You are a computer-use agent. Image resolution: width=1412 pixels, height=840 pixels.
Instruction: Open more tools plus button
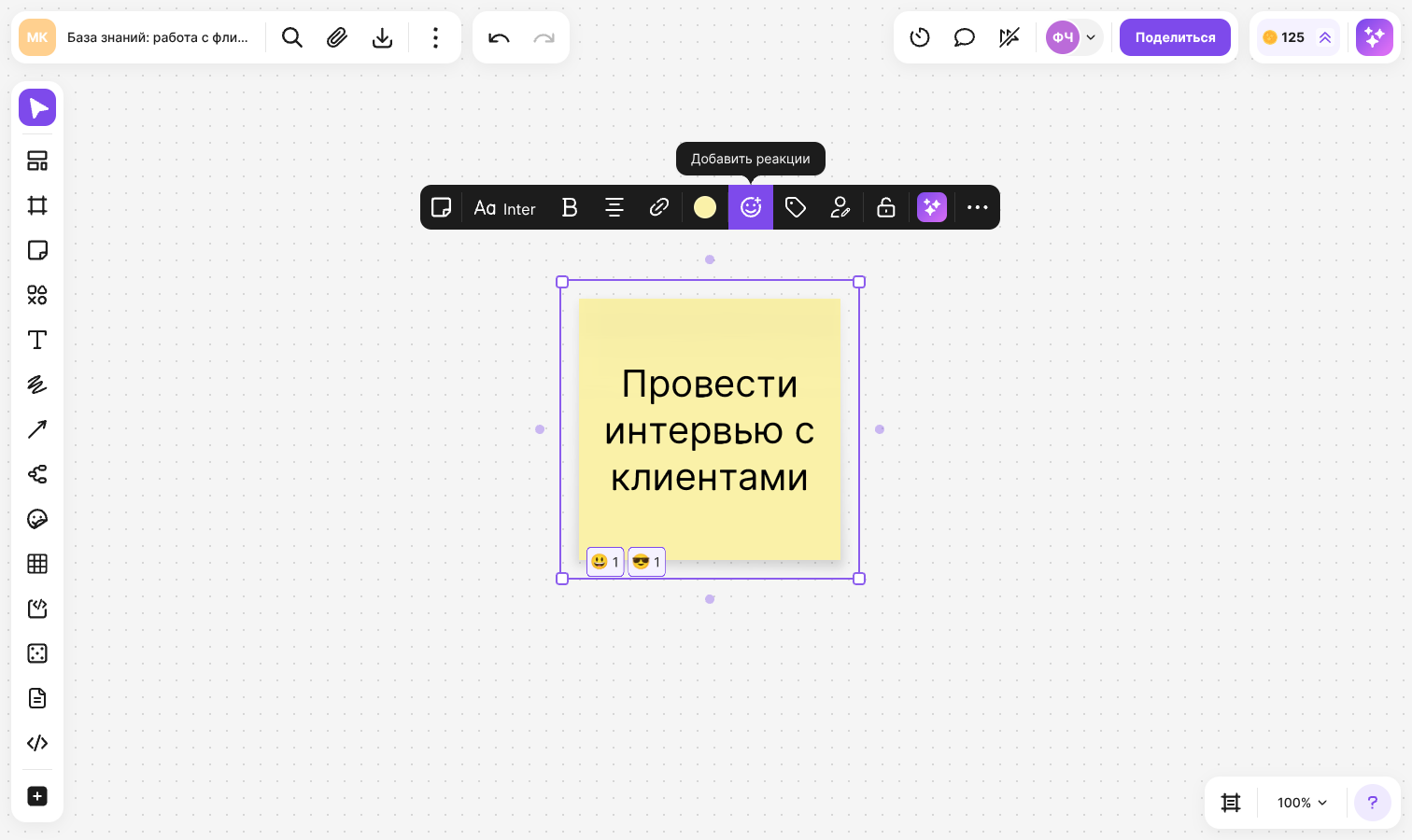[37, 796]
